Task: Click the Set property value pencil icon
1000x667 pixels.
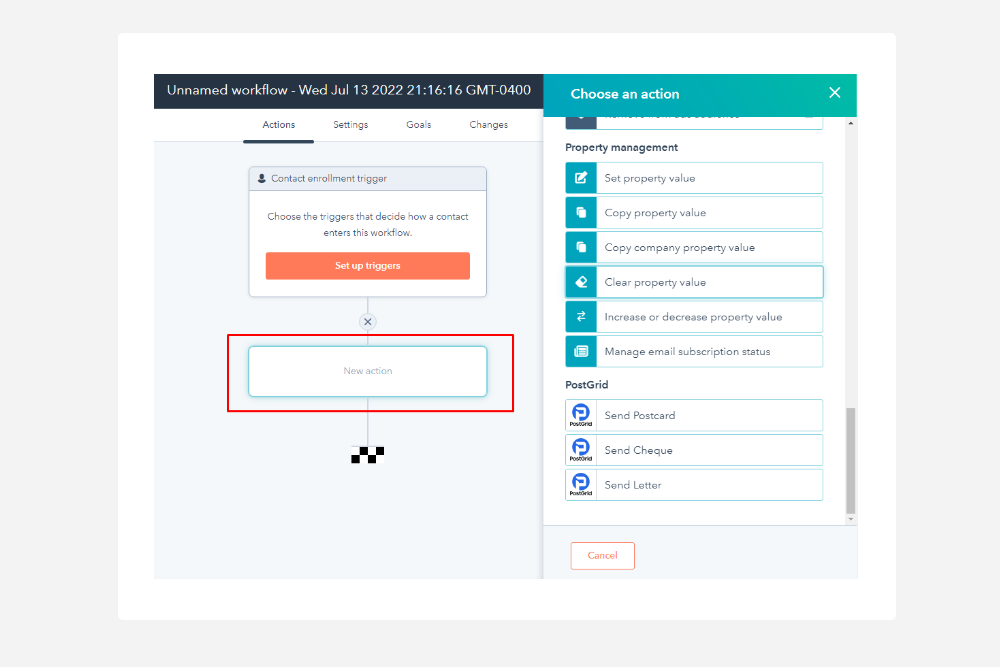Action: 581,178
